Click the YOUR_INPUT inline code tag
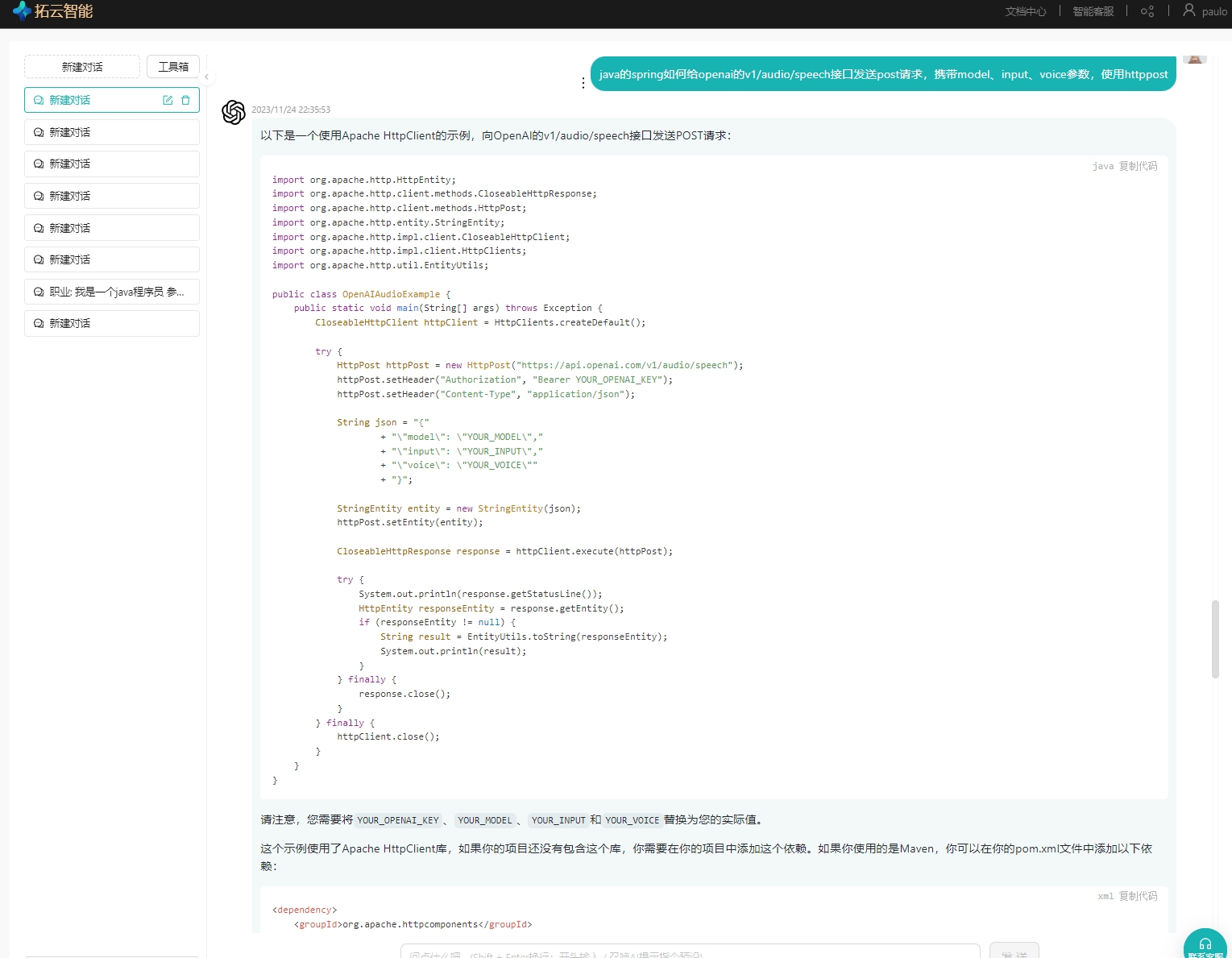 [558, 820]
